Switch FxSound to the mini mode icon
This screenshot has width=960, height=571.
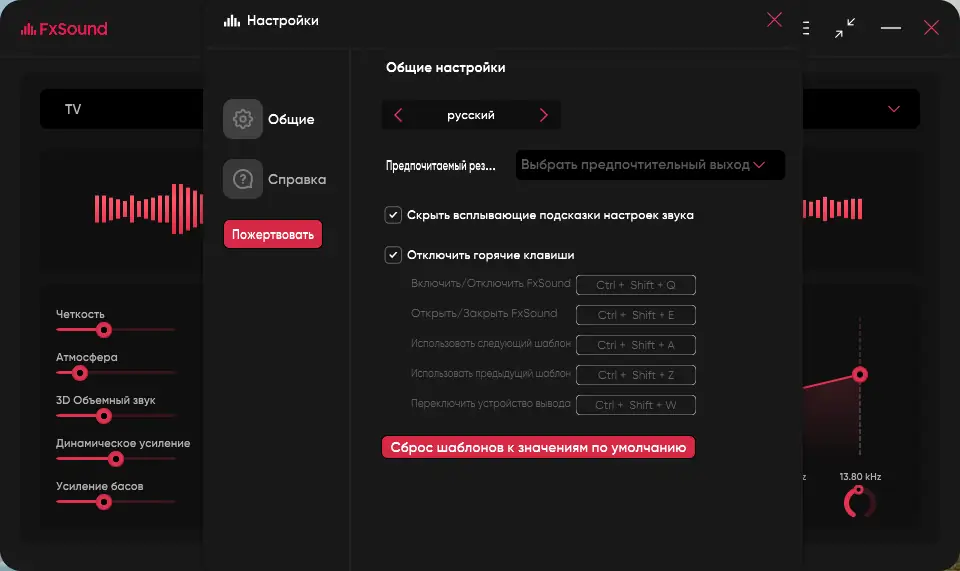tap(844, 28)
